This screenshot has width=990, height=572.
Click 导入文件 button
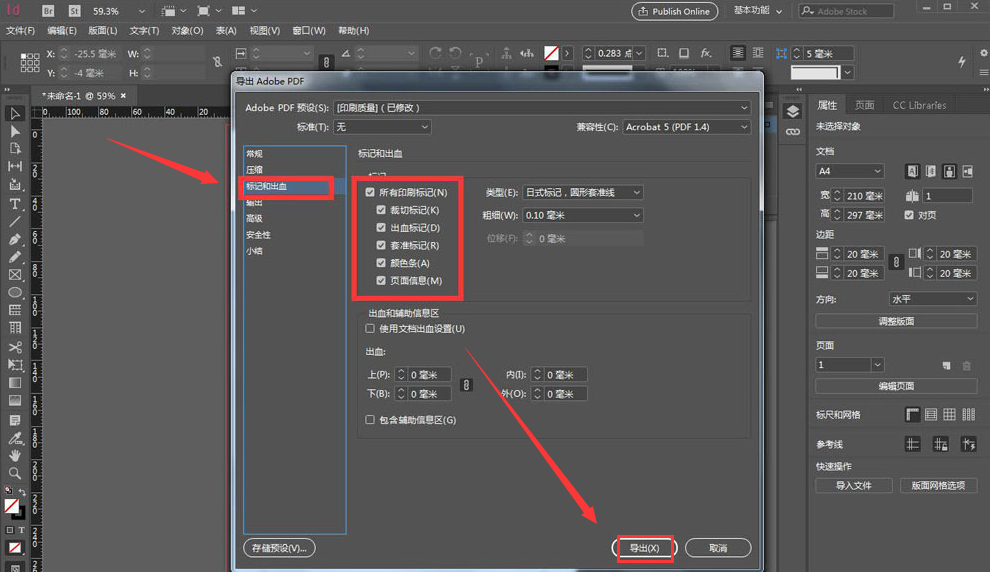(x=854, y=486)
